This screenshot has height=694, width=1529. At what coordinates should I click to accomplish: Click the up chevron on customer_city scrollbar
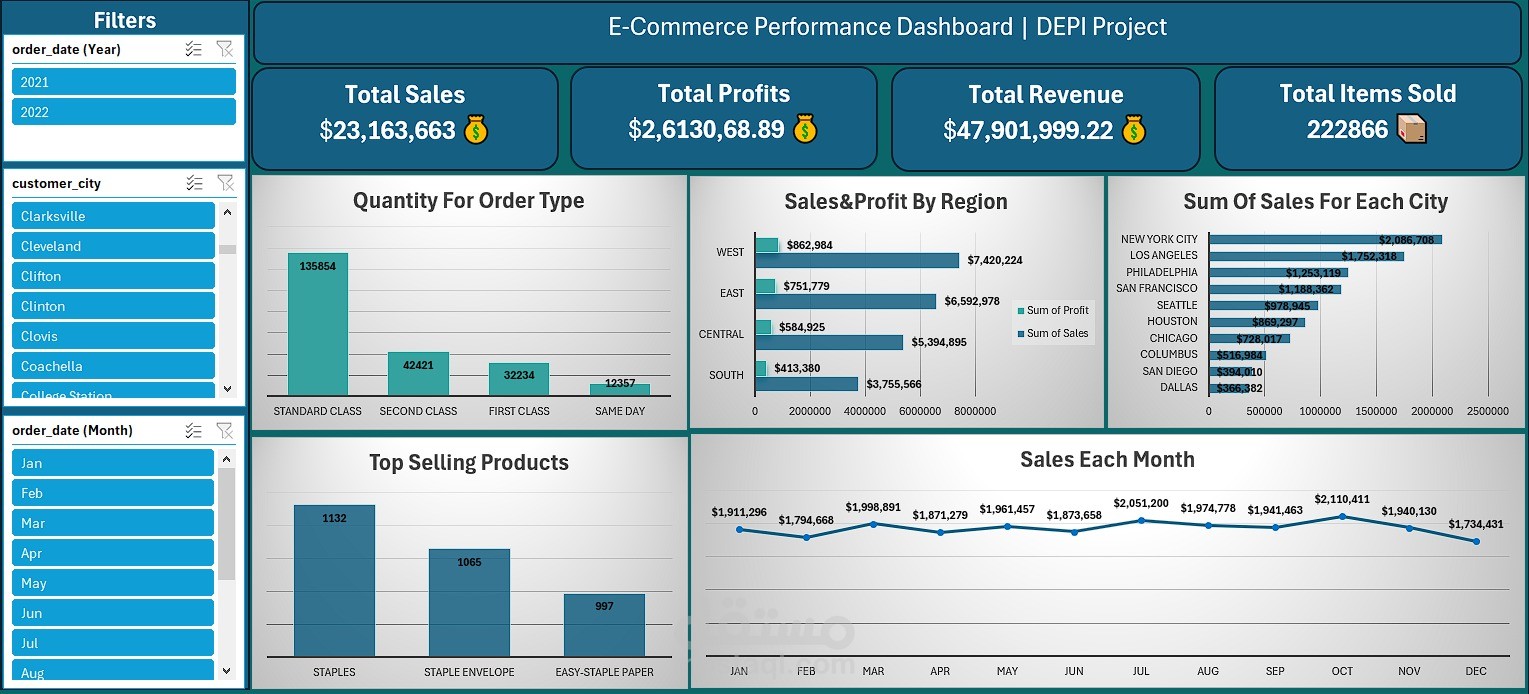(227, 212)
